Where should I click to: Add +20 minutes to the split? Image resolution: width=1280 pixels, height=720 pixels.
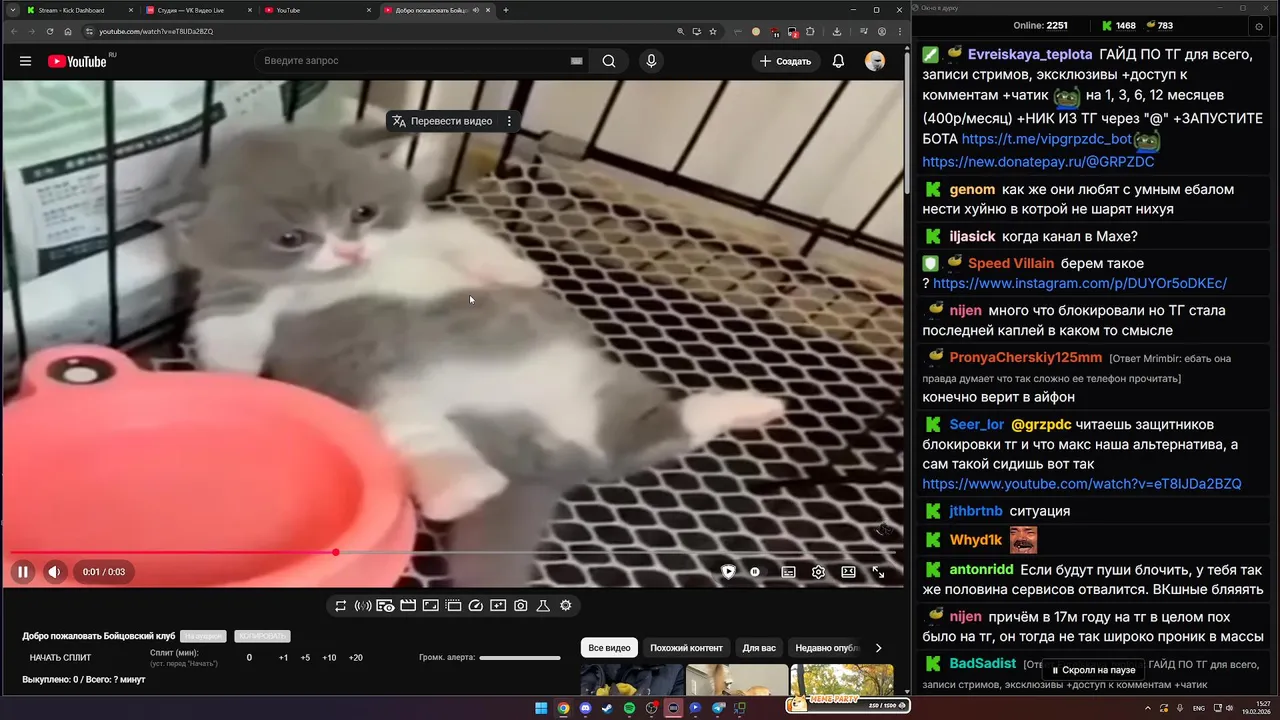355,658
